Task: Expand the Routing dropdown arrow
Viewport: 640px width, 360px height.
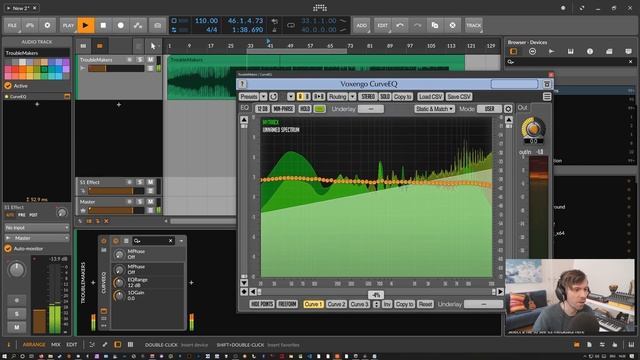Action: coord(352,97)
